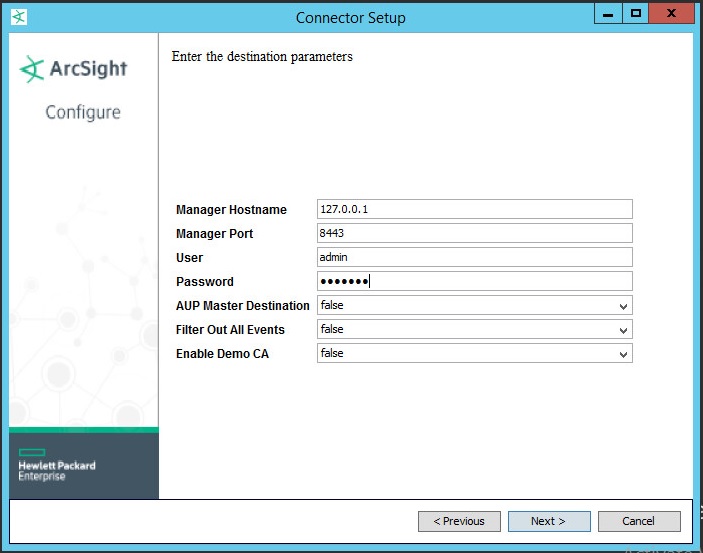Screen dimensions: 703x553
Task: Click the ArcSight logo in the sidebar
Action: point(74,70)
